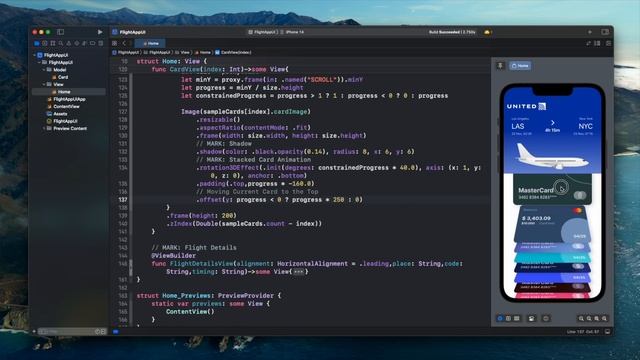Open the editor options menu
640x360 pixels.
point(597,43)
